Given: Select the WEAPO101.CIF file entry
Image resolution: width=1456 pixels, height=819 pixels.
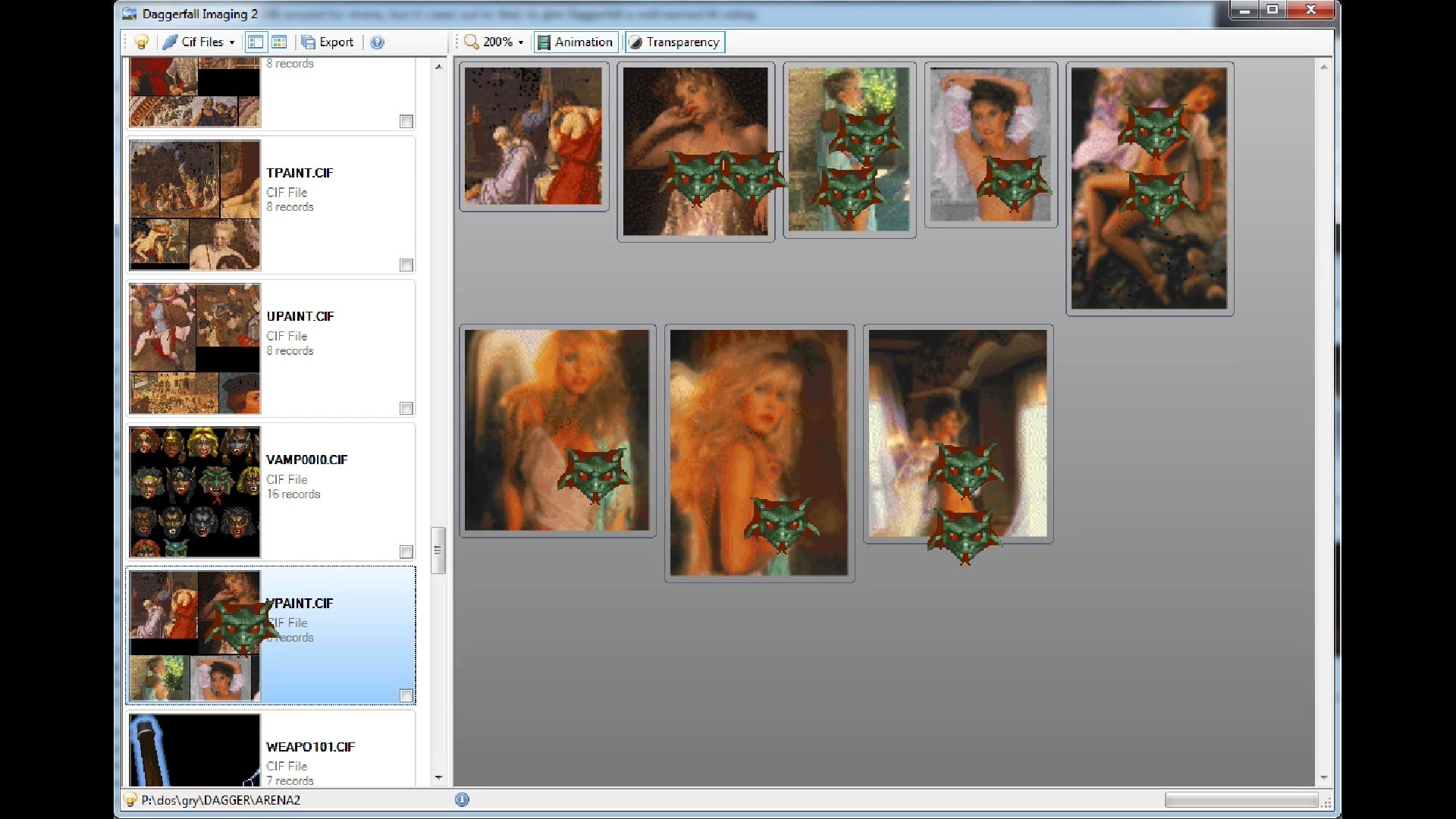Looking at the screenshot, I should (271, 748).
